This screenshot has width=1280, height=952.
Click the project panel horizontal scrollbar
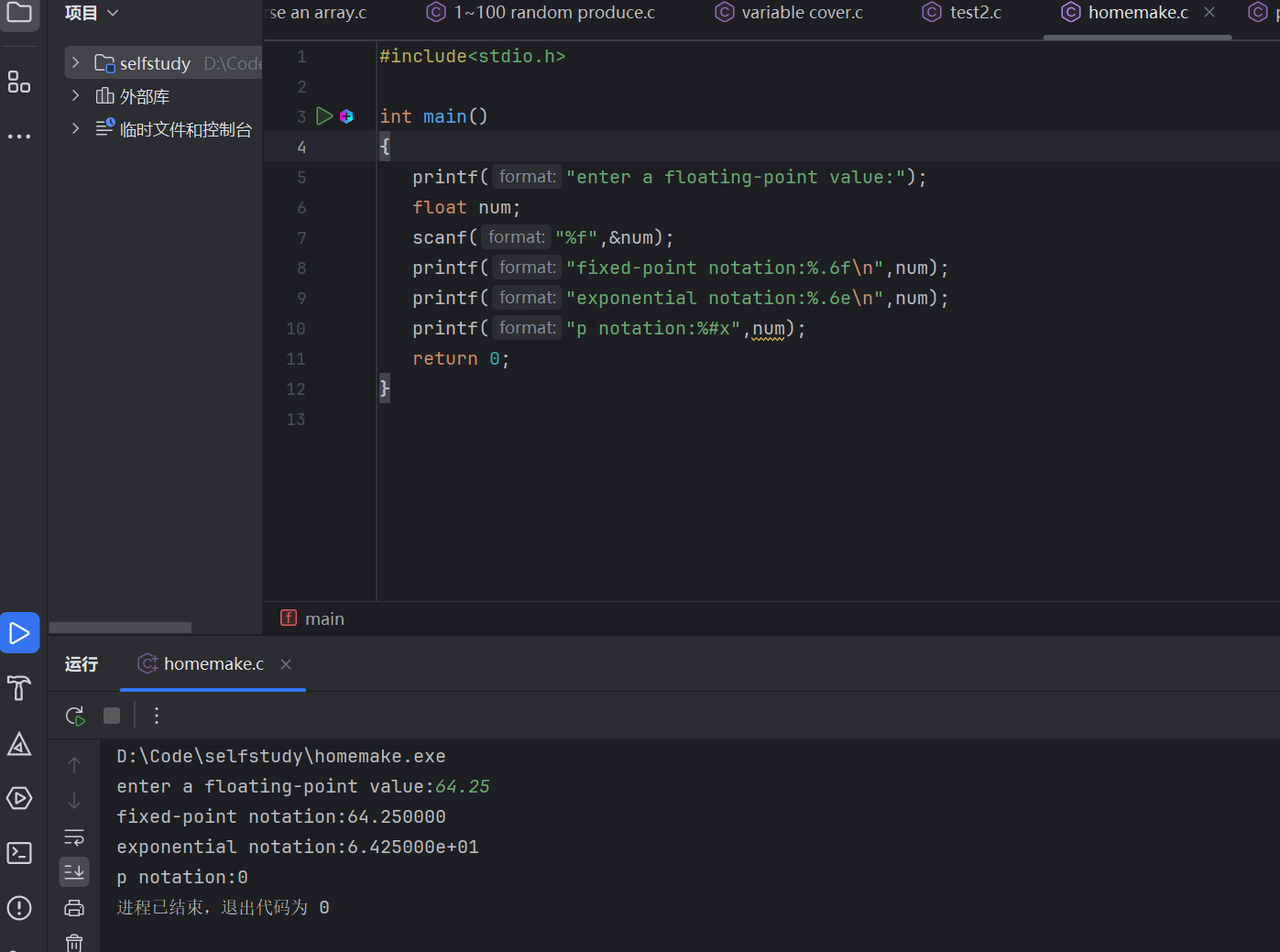(120, 628)
